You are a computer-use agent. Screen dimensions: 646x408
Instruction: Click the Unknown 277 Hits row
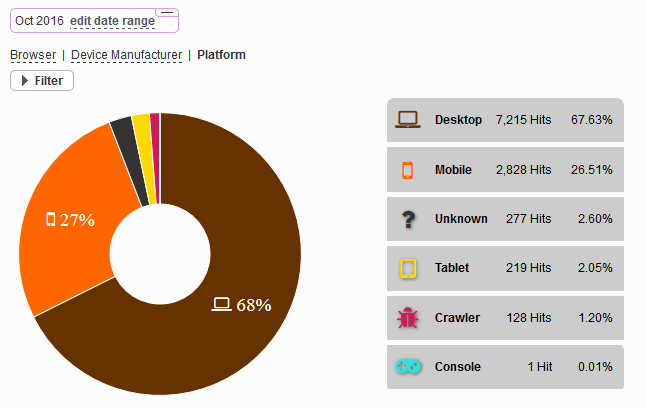[x=505, y=219]
